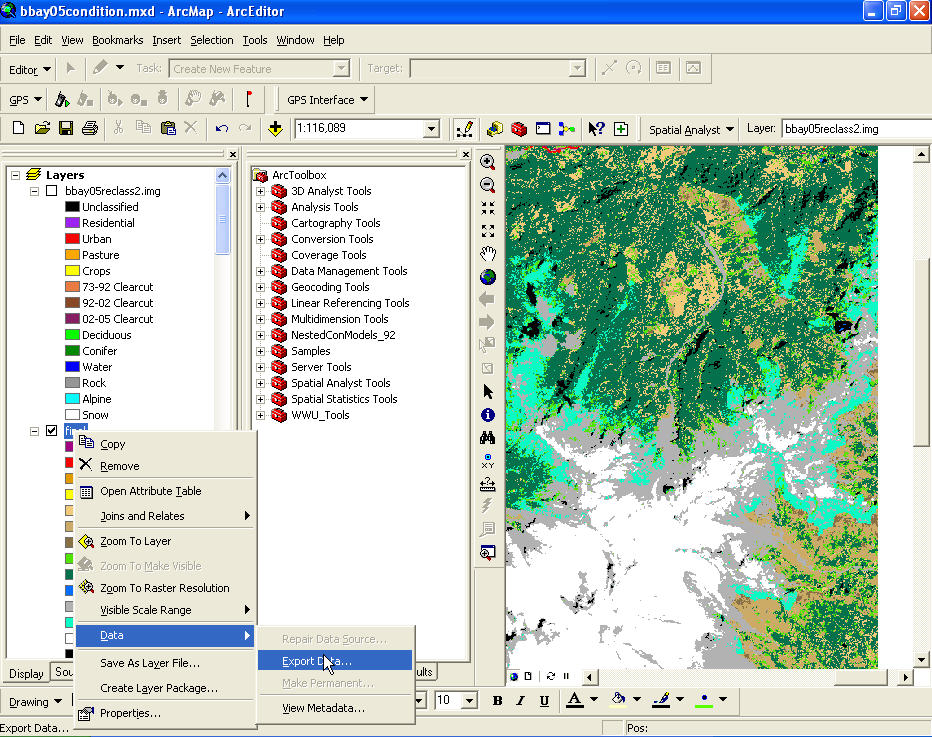
Task: Select the Measure tool
Action: click(487, 484)
